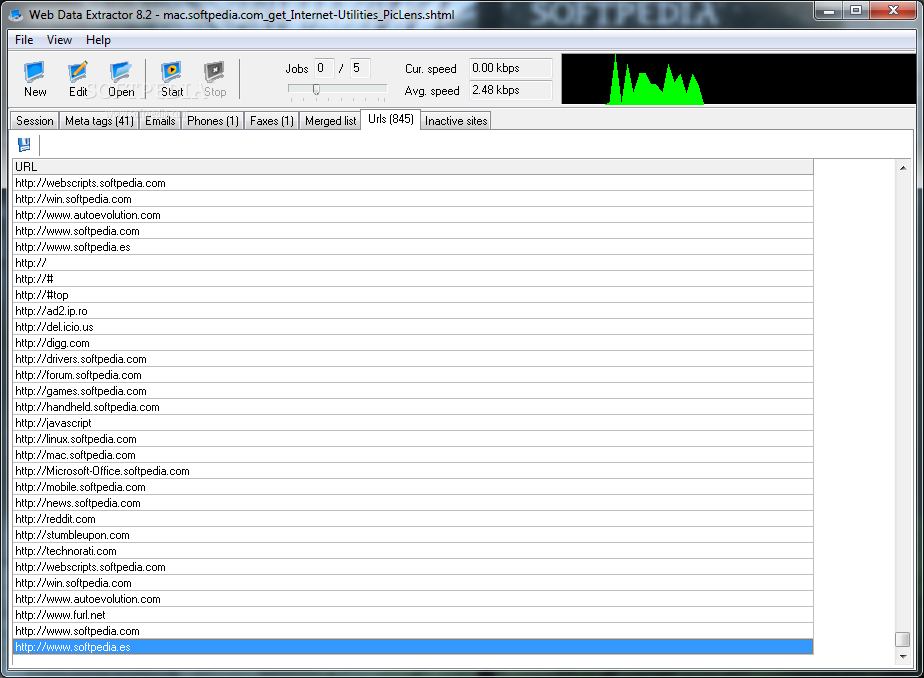
Task: Select the row http://digg.com
Action: 413,343
